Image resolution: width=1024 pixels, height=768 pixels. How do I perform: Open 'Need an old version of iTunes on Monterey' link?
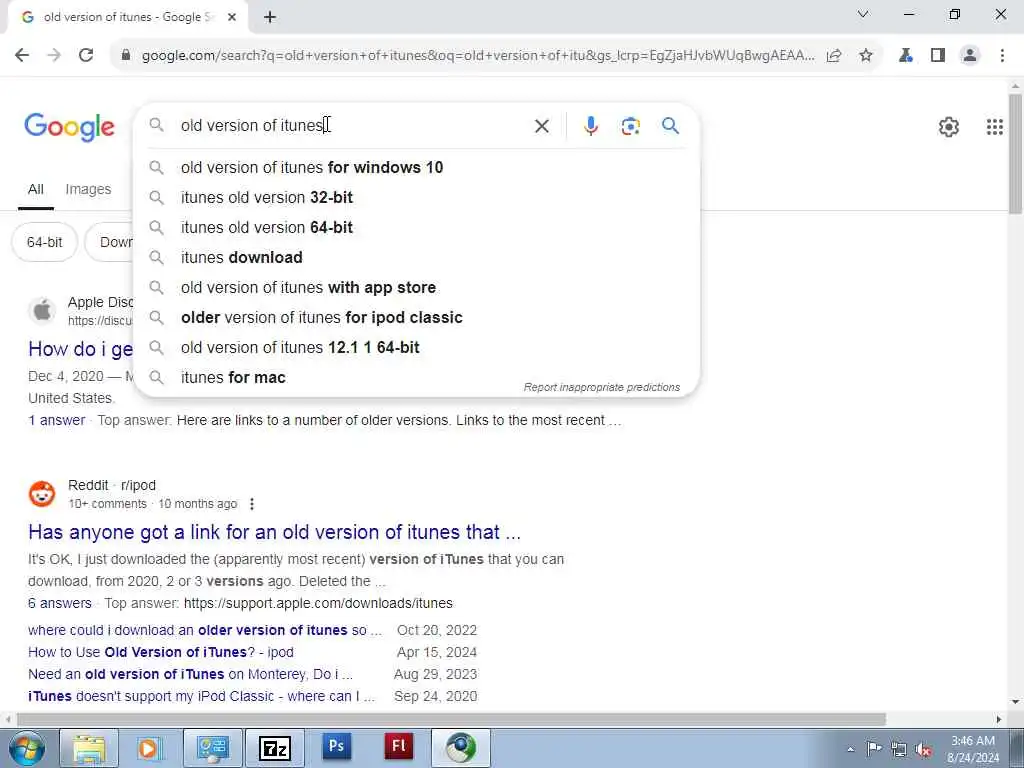point(190,674)
